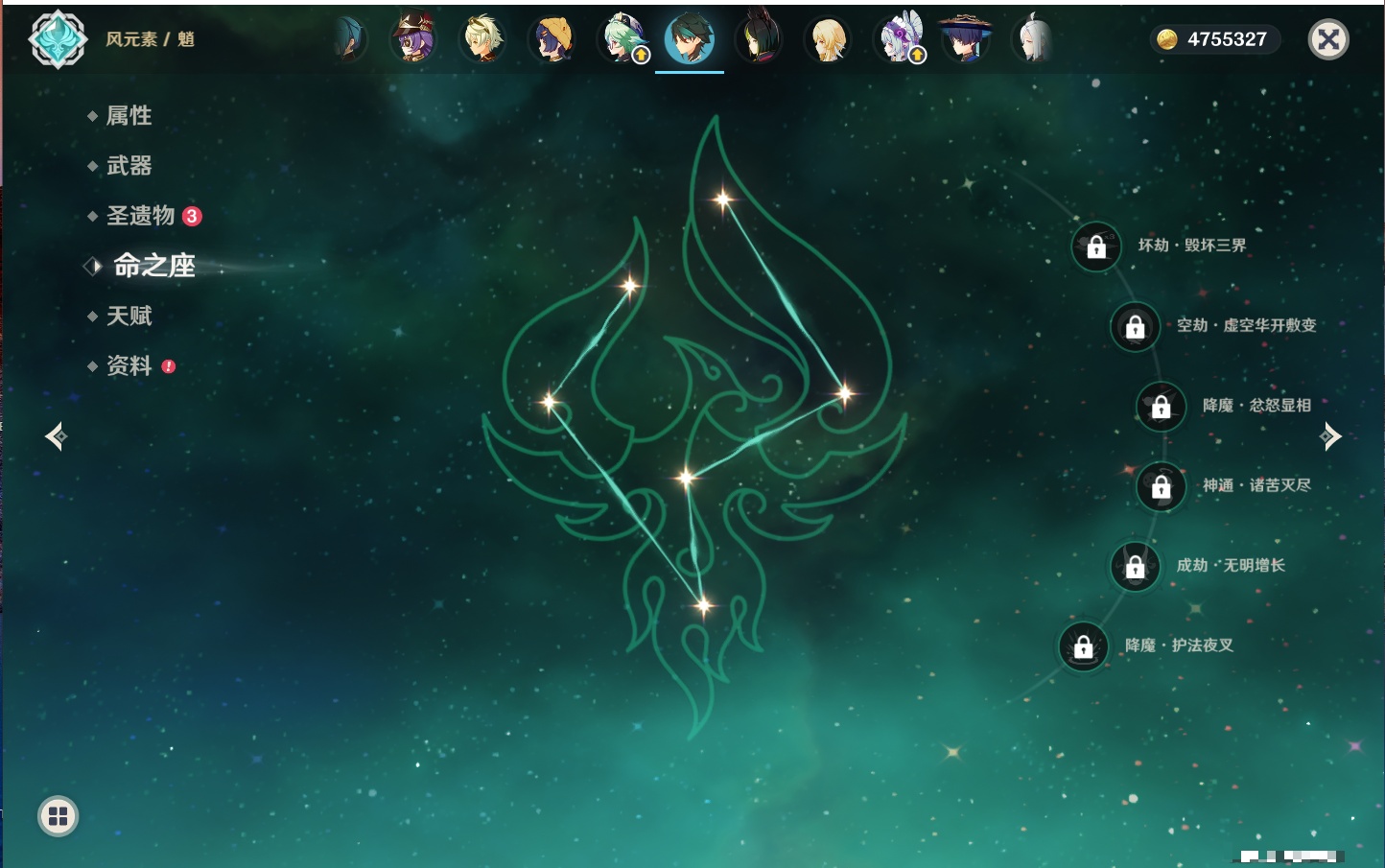The image size is (1385, 868).
Task: Click the 成劫·无明增长 label
Action: pyautogui.click(x=1231, y=565)
